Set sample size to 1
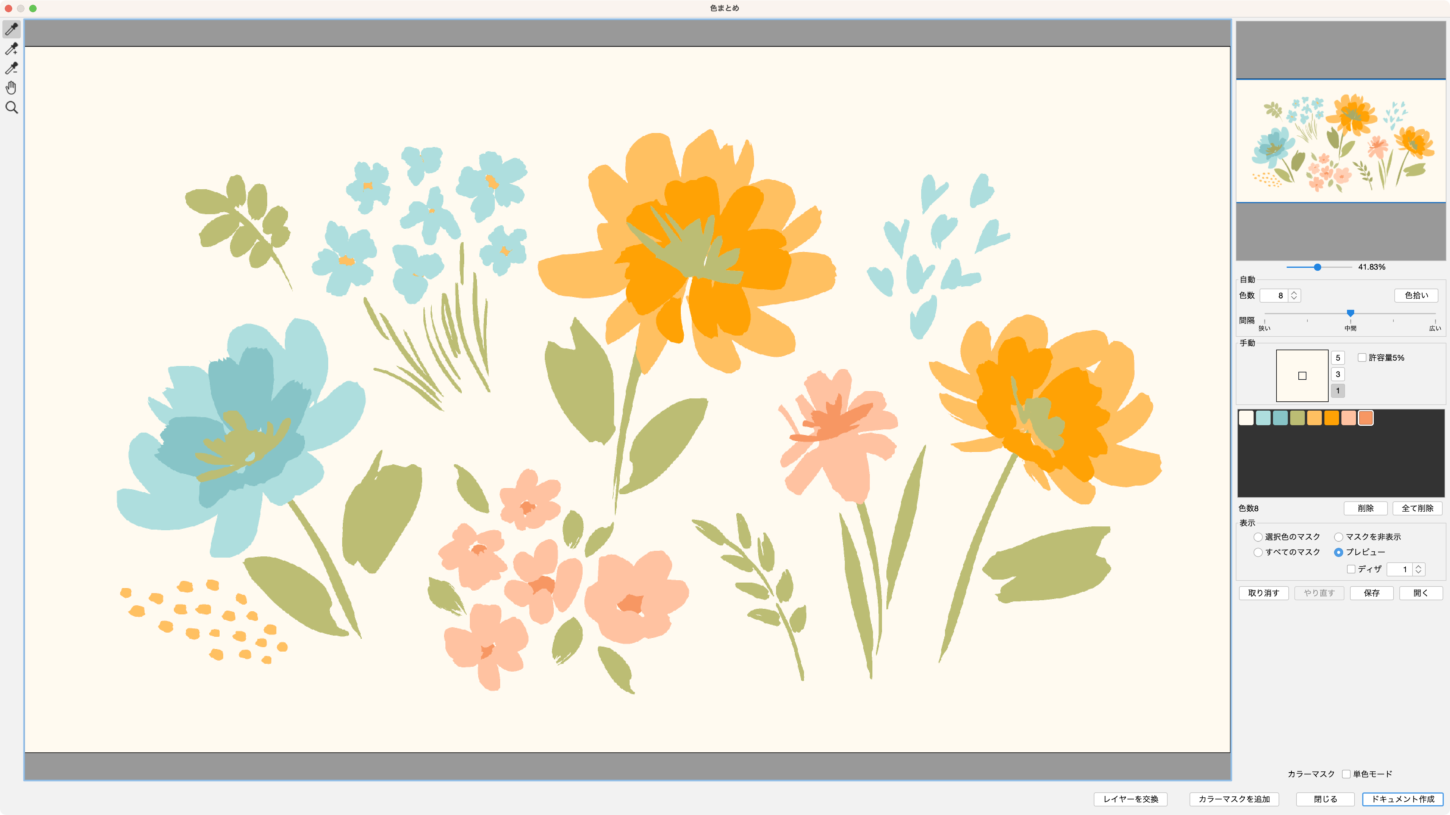Screen dimensions: 1450x815 pos(1338,390)
